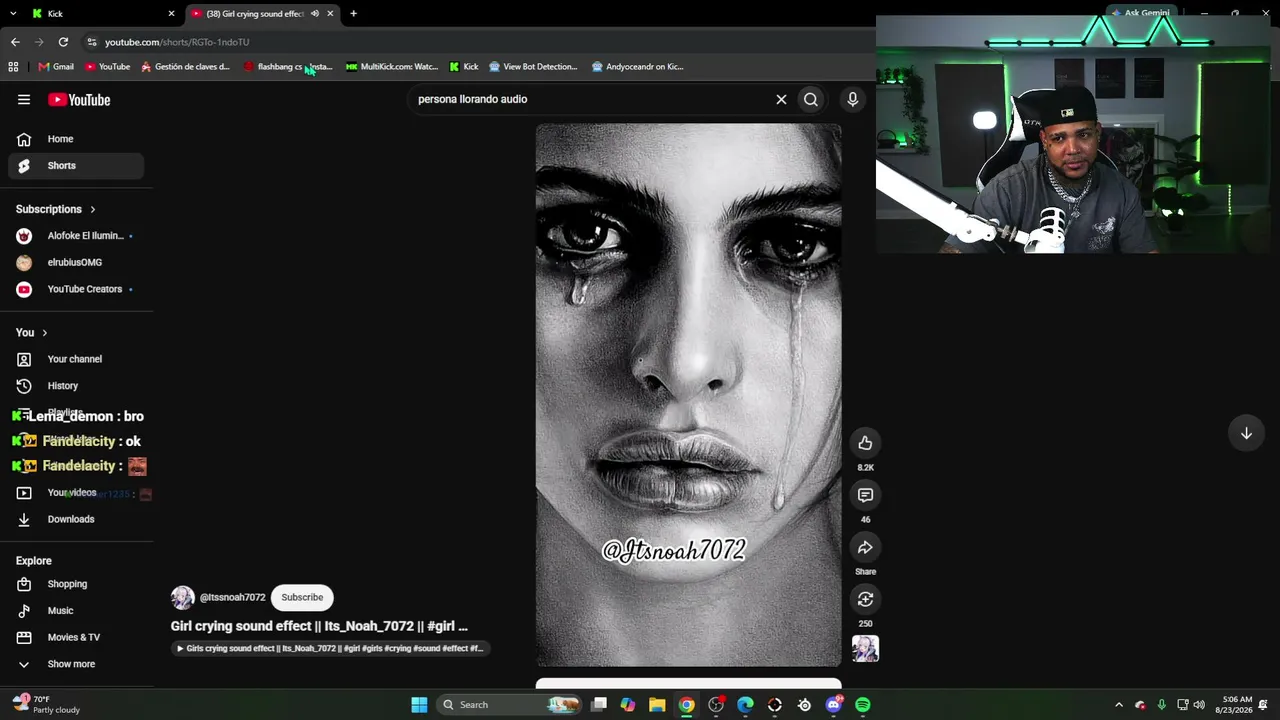Open the YouTube guide hamburger menu
Viewport: 1280px width, 720px height.
[x=24, y=99]
